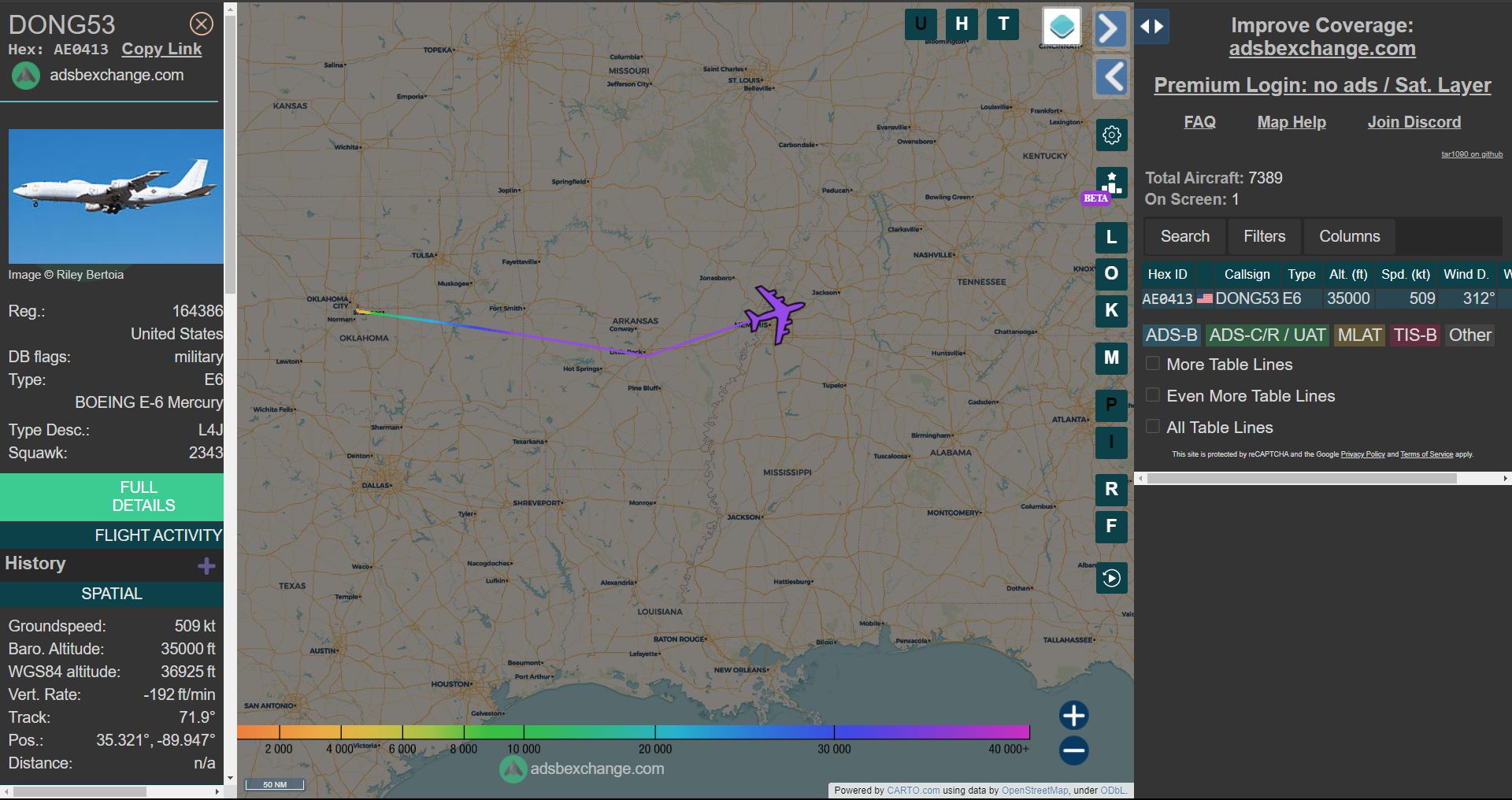Screen dimensions: 1512x800
Task: Open the Terms of Service link
Action: 1426,454
